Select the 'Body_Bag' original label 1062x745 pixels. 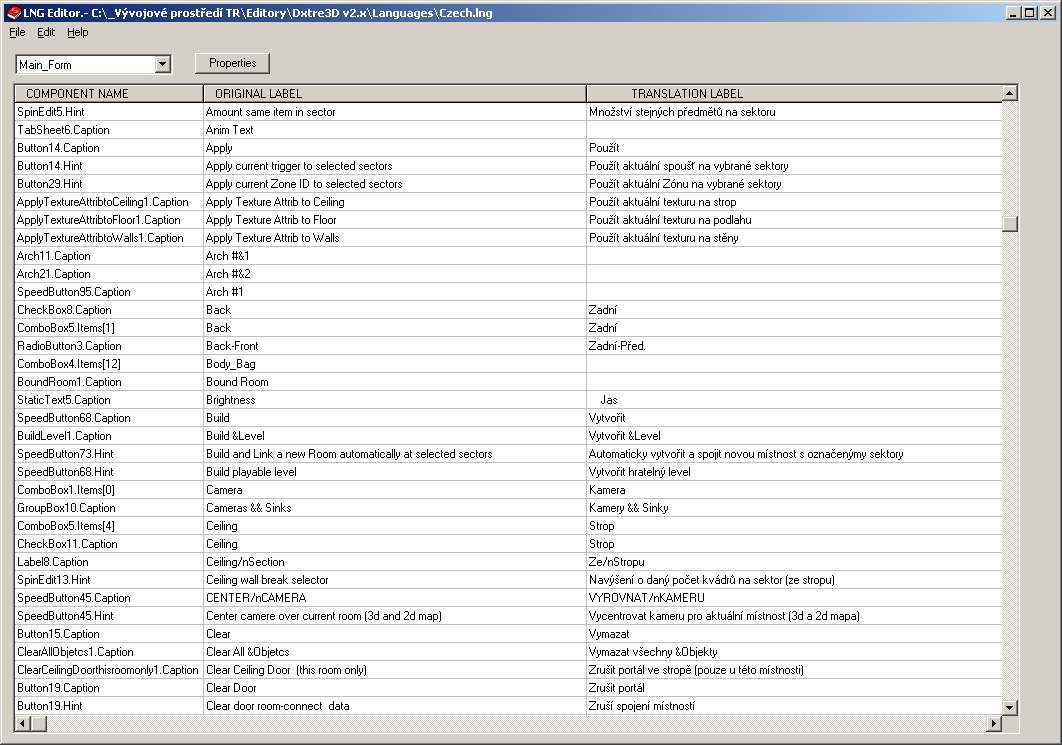click(x=395, y=364)
